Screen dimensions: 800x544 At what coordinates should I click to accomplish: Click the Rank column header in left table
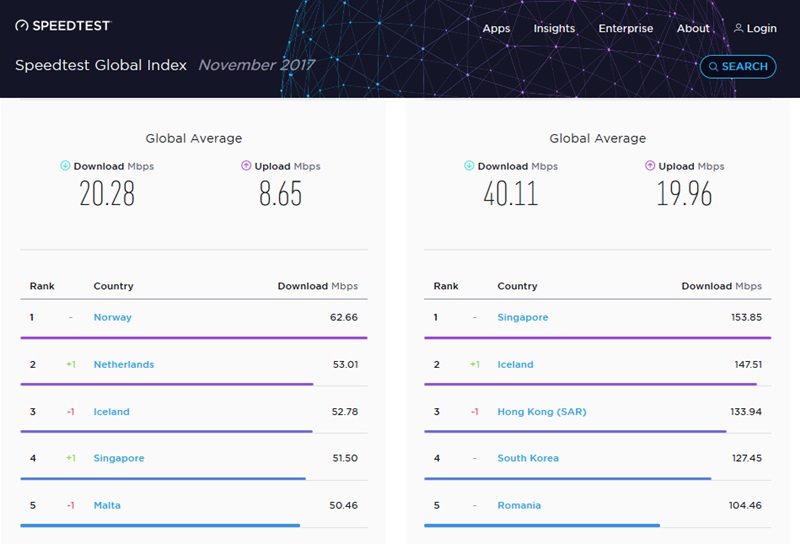tap(42, 286)
